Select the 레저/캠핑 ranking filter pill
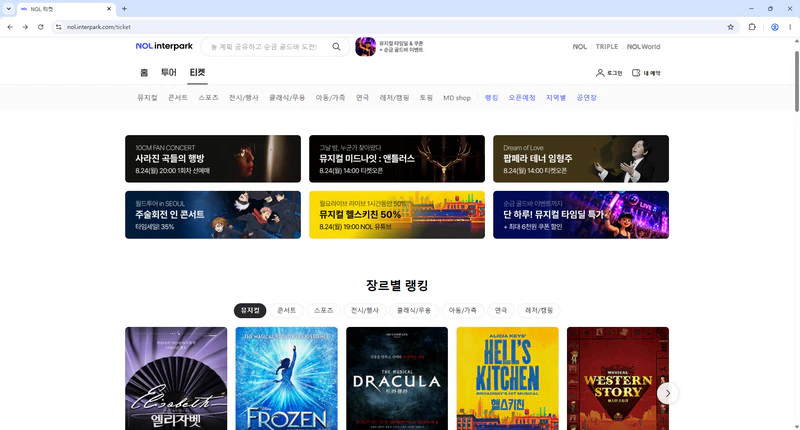The height and width of the screenshot is (430, 800). coord(539,310)
